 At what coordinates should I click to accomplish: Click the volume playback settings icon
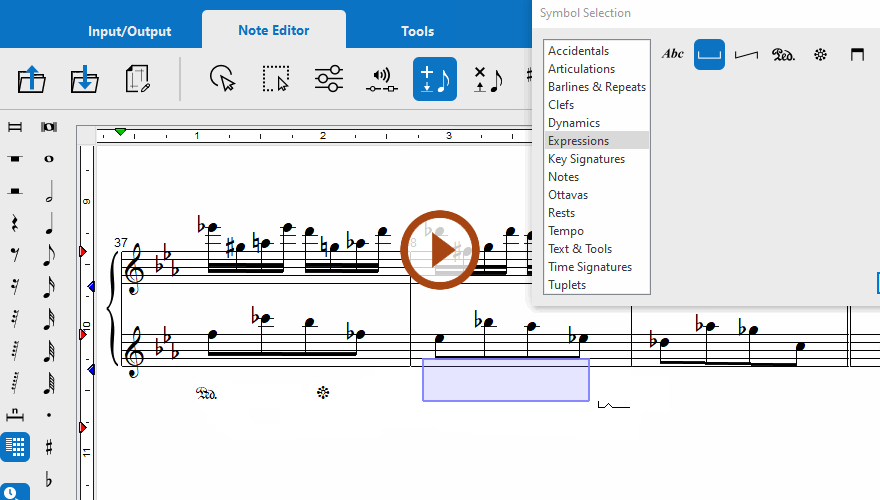[x=381, y=79]
